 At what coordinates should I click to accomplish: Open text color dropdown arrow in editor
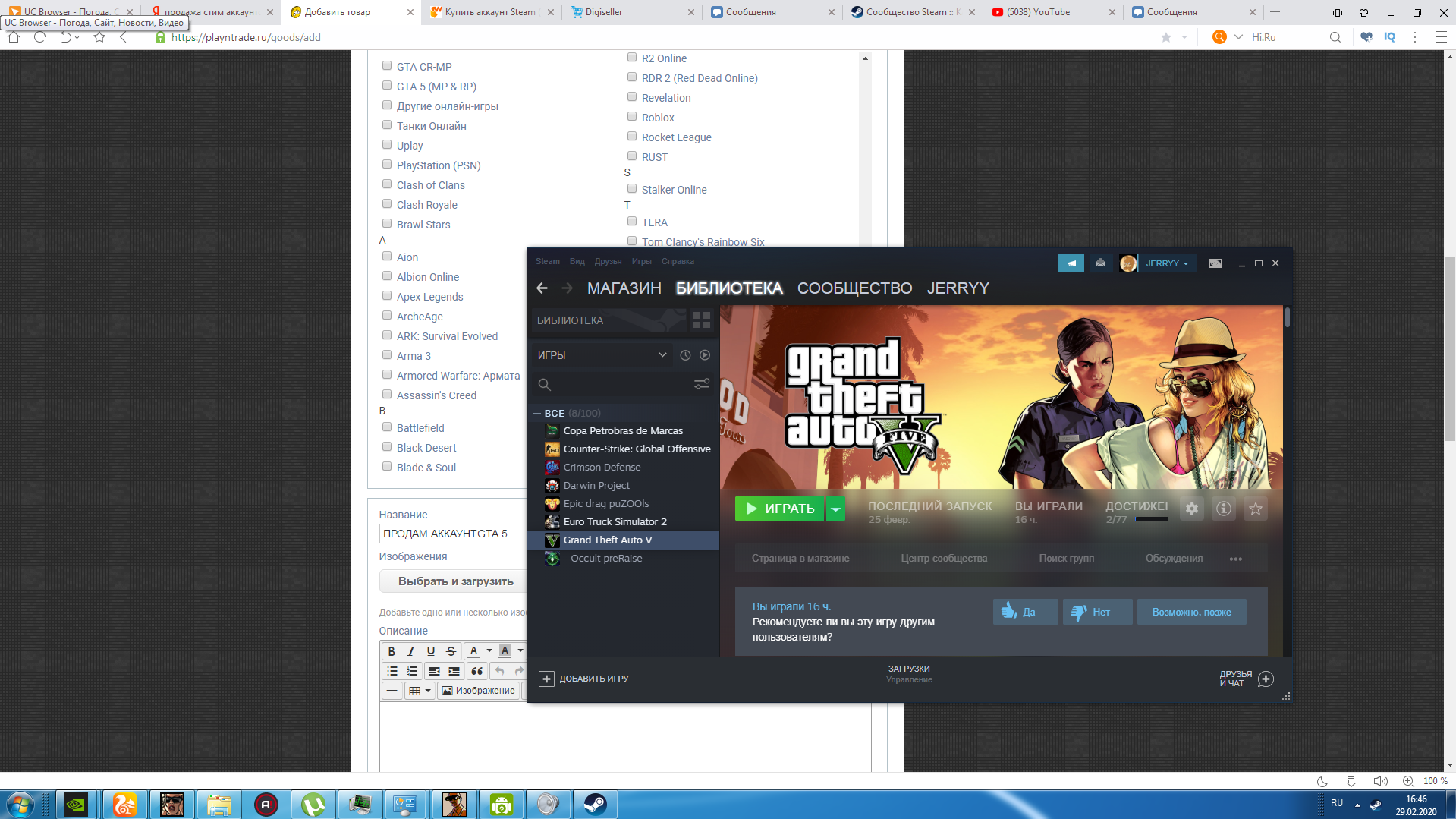tap(489, 650)
